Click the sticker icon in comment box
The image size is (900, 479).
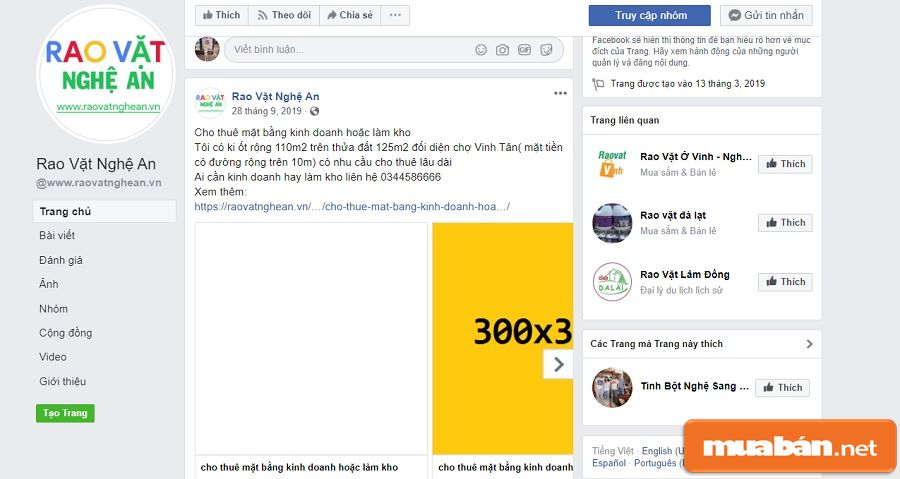(546, 50)
